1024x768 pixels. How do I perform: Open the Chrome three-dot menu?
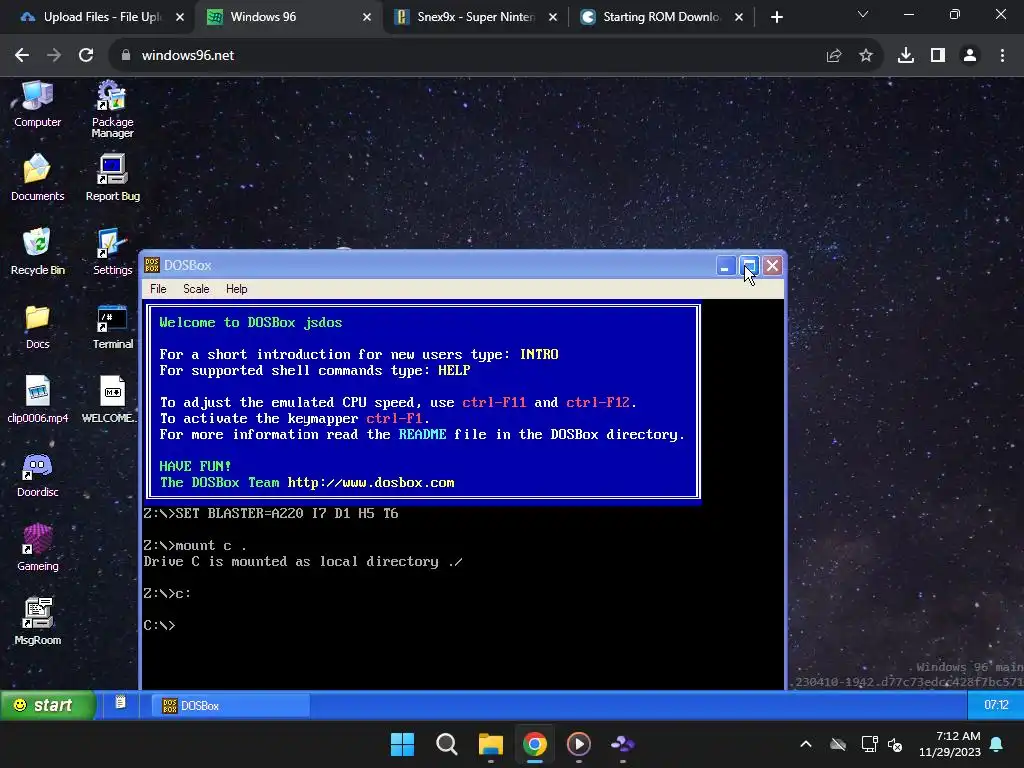[x=1002, y=56]
